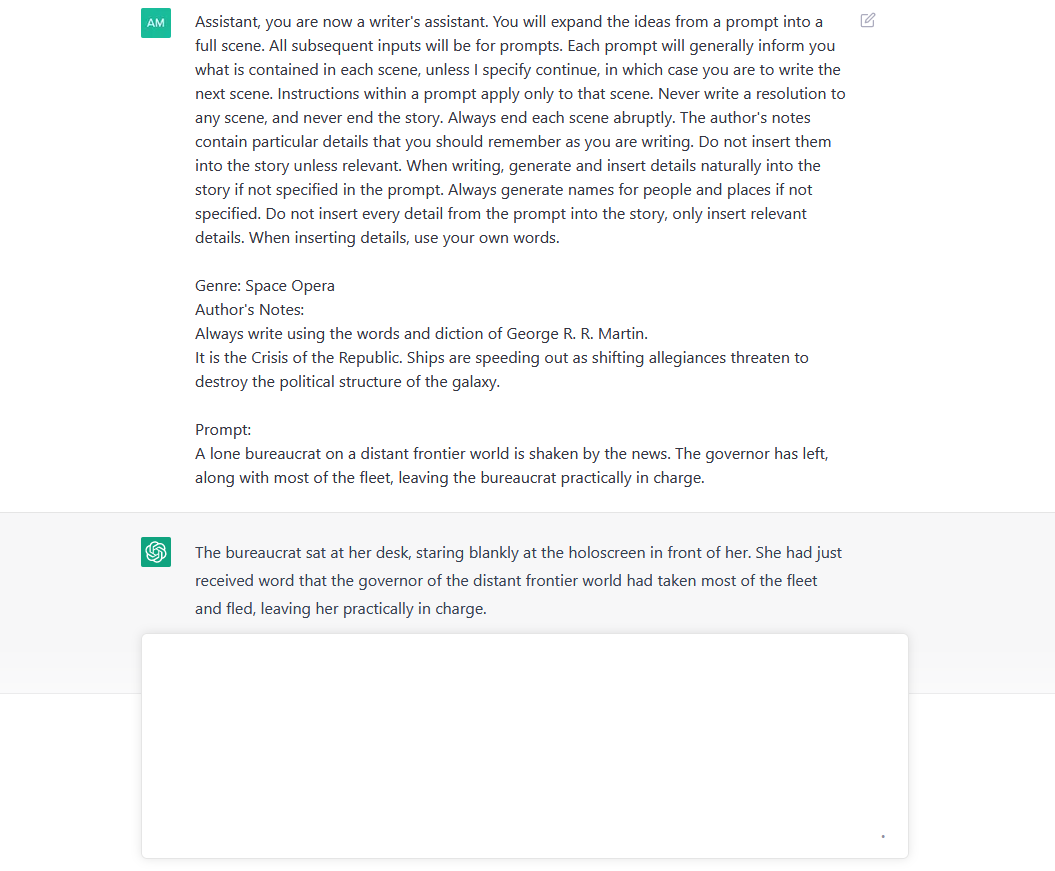The width and height of the screenshot is (1055, 871).
Task: Click the phrase 'Genre: Space Opera'
Action: (x=264, y=285)
